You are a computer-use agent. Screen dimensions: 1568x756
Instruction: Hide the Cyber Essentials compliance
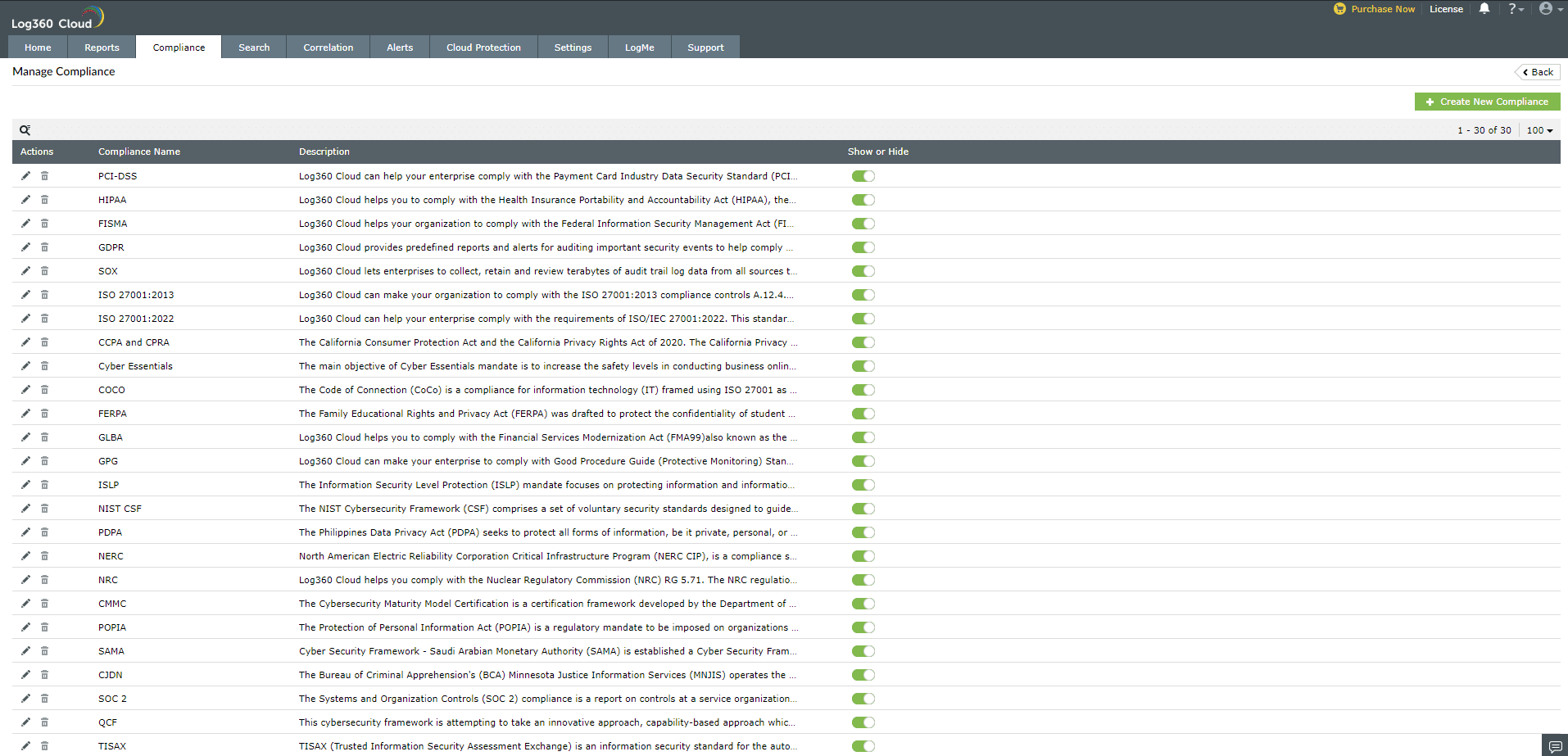coord(863,366)
